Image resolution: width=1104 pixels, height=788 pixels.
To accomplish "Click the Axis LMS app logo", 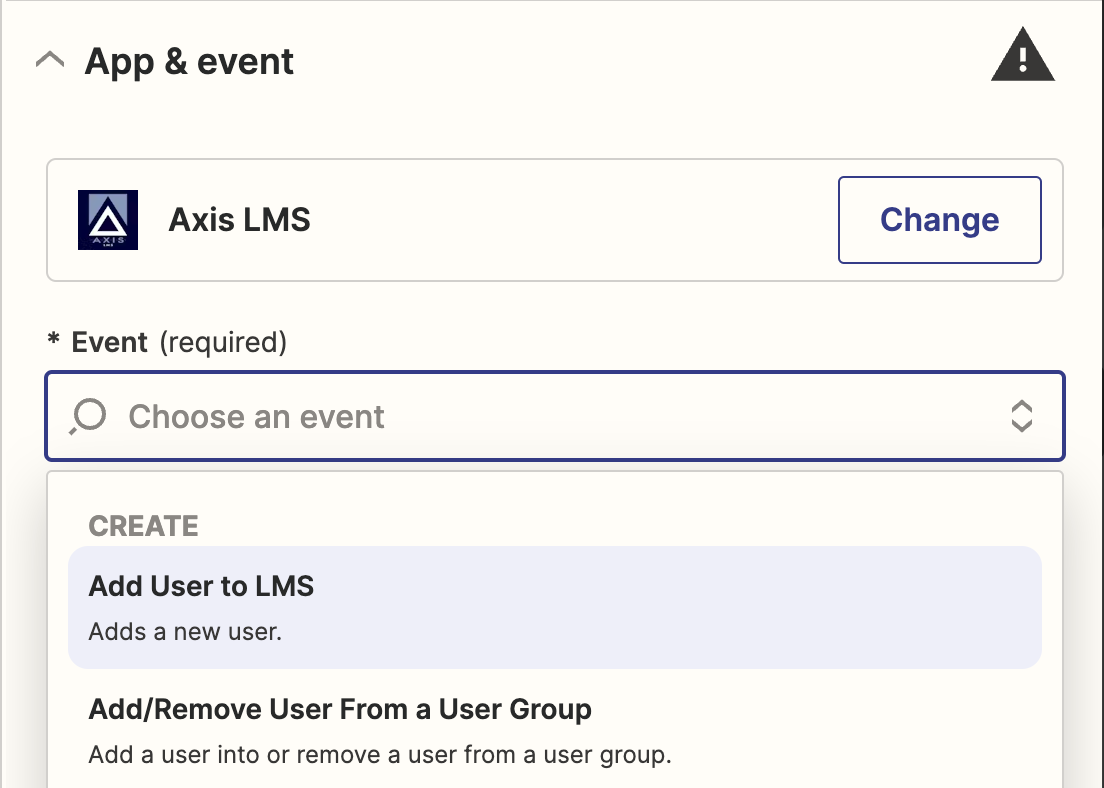I will pyautogui.click(x=108, y=220).
